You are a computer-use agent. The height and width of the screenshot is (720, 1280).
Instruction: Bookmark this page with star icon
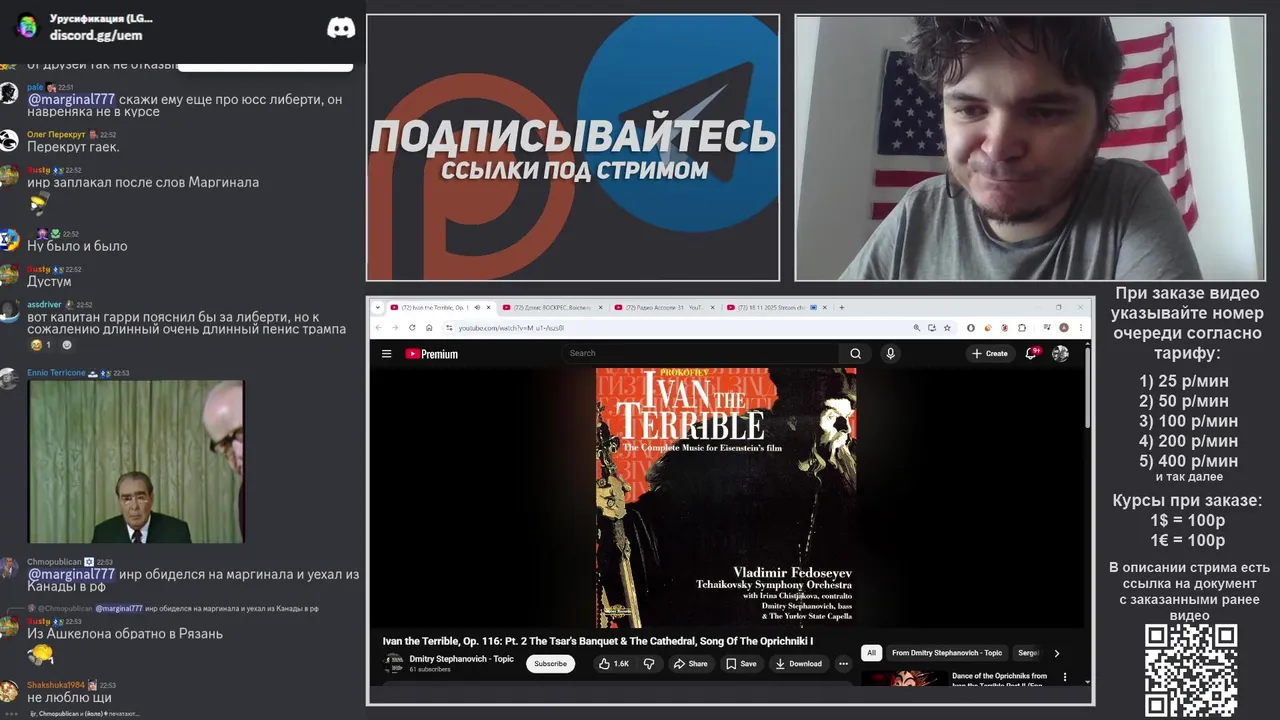[x=947, y=327]
